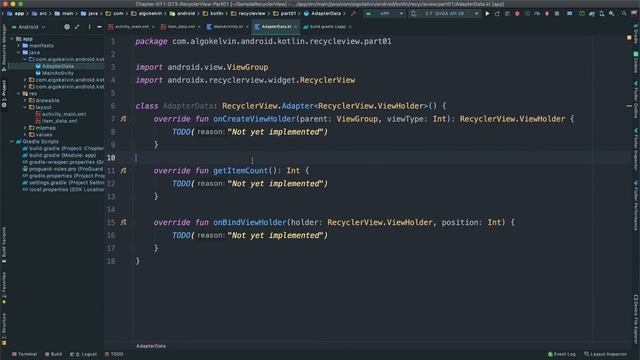Click the Make Project hammer icon

coord(353,13)
